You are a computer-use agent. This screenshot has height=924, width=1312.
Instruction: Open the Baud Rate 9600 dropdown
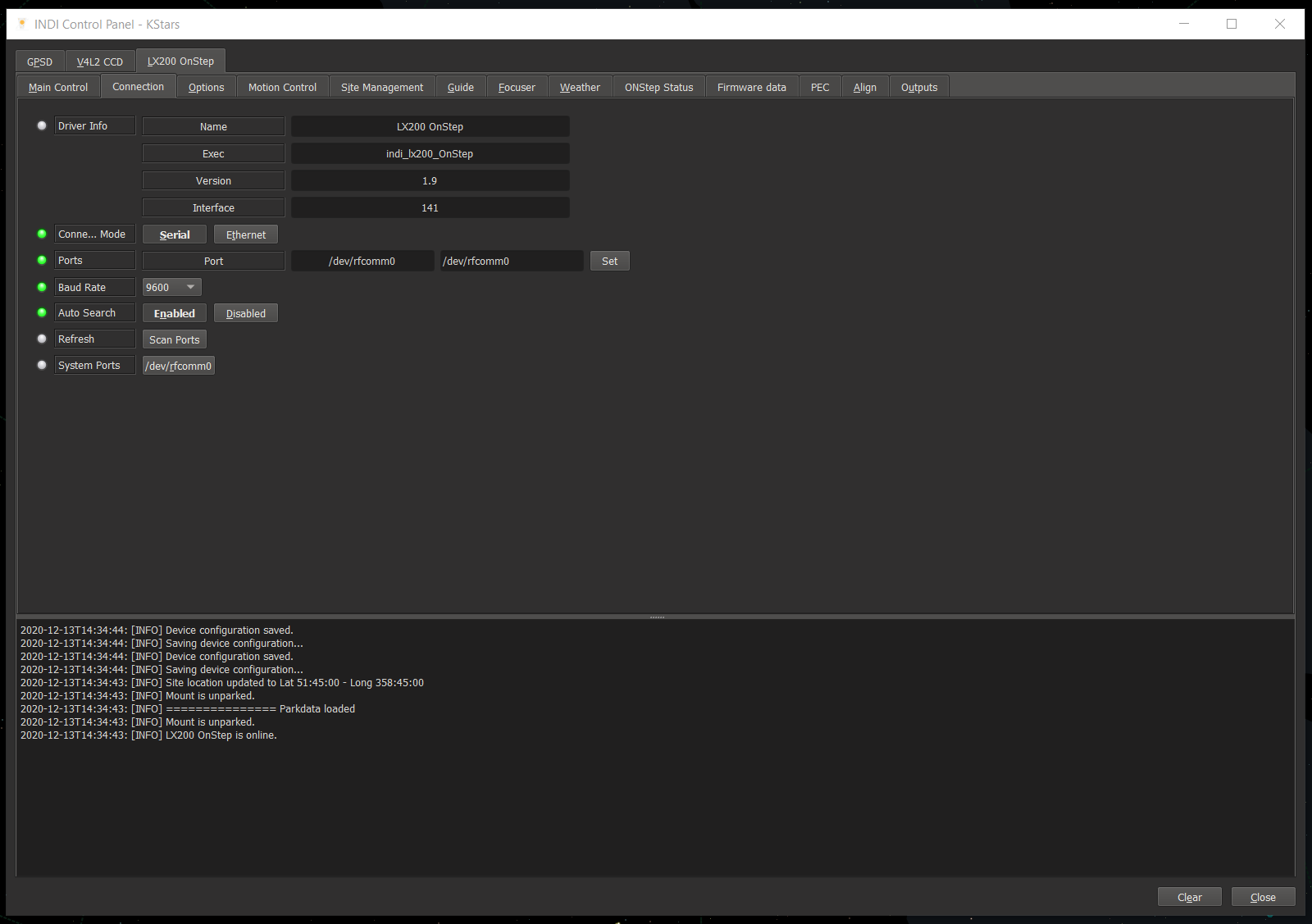[x=172, y=287]
